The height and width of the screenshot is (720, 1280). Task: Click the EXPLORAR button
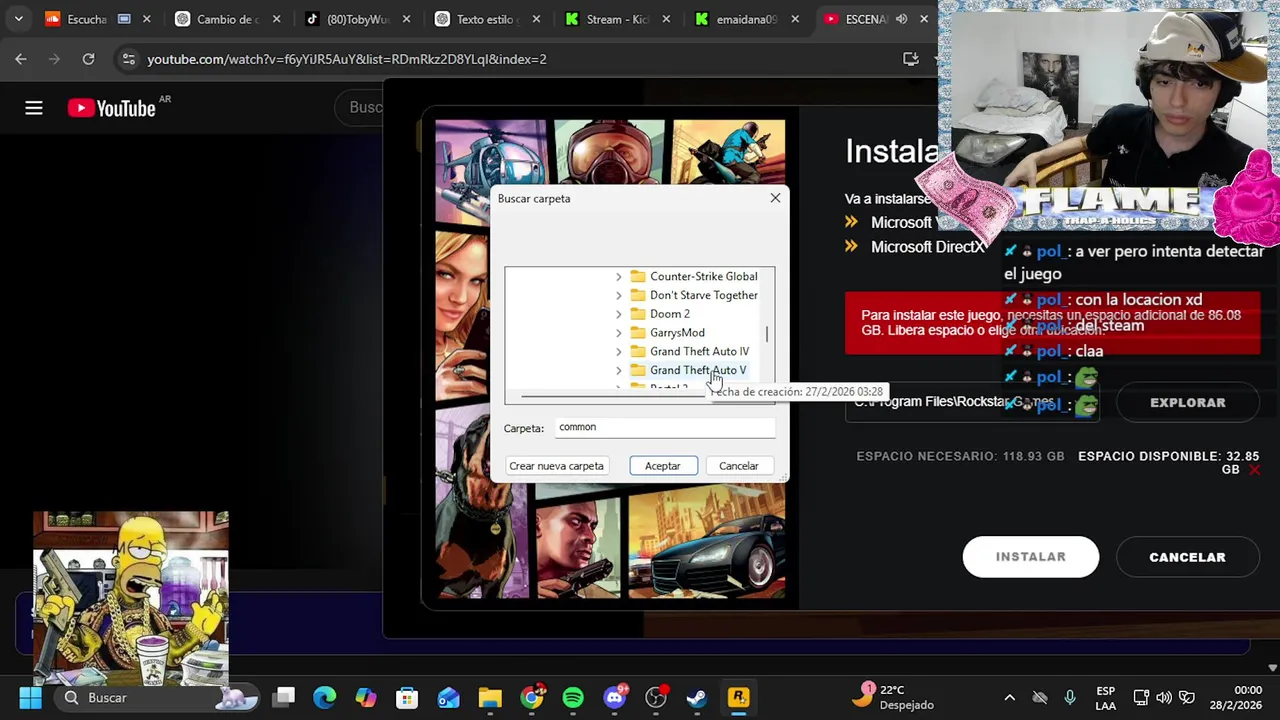click(x=1188, y=402)
